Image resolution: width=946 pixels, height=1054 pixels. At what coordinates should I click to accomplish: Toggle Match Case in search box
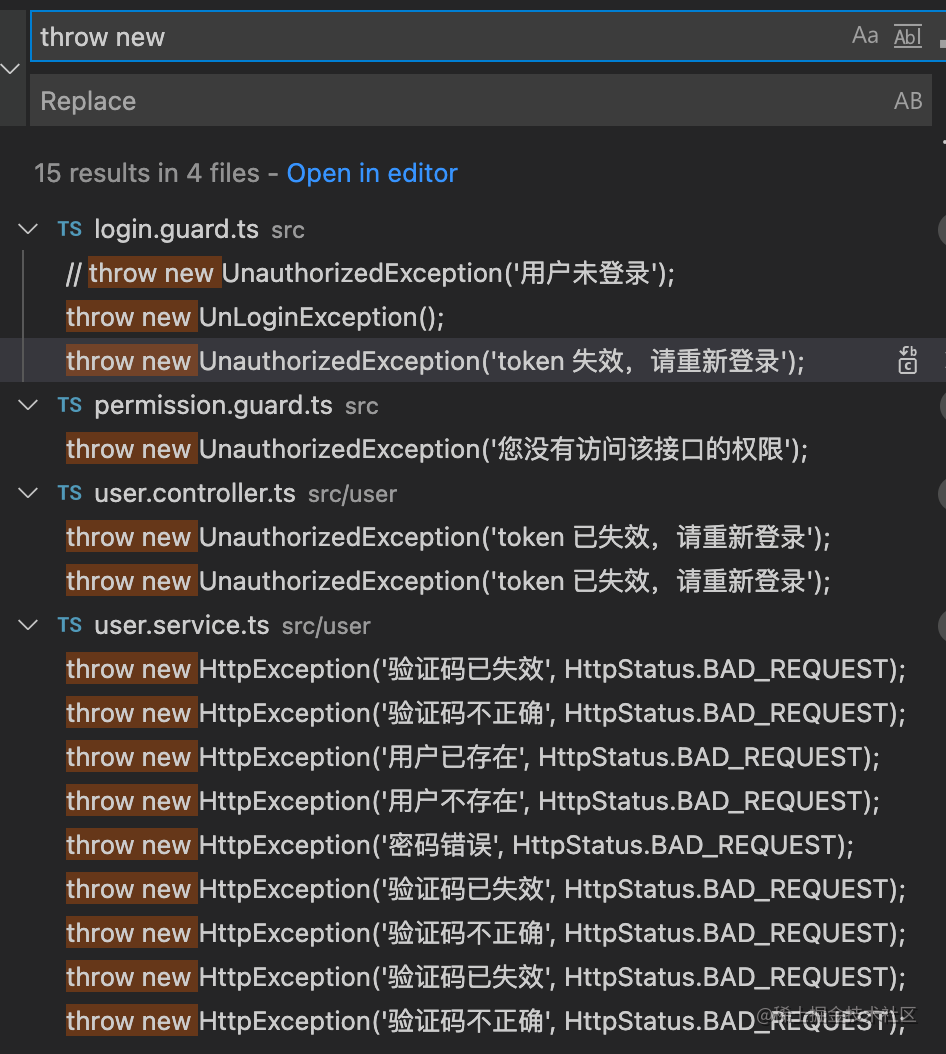click(864, 37)
